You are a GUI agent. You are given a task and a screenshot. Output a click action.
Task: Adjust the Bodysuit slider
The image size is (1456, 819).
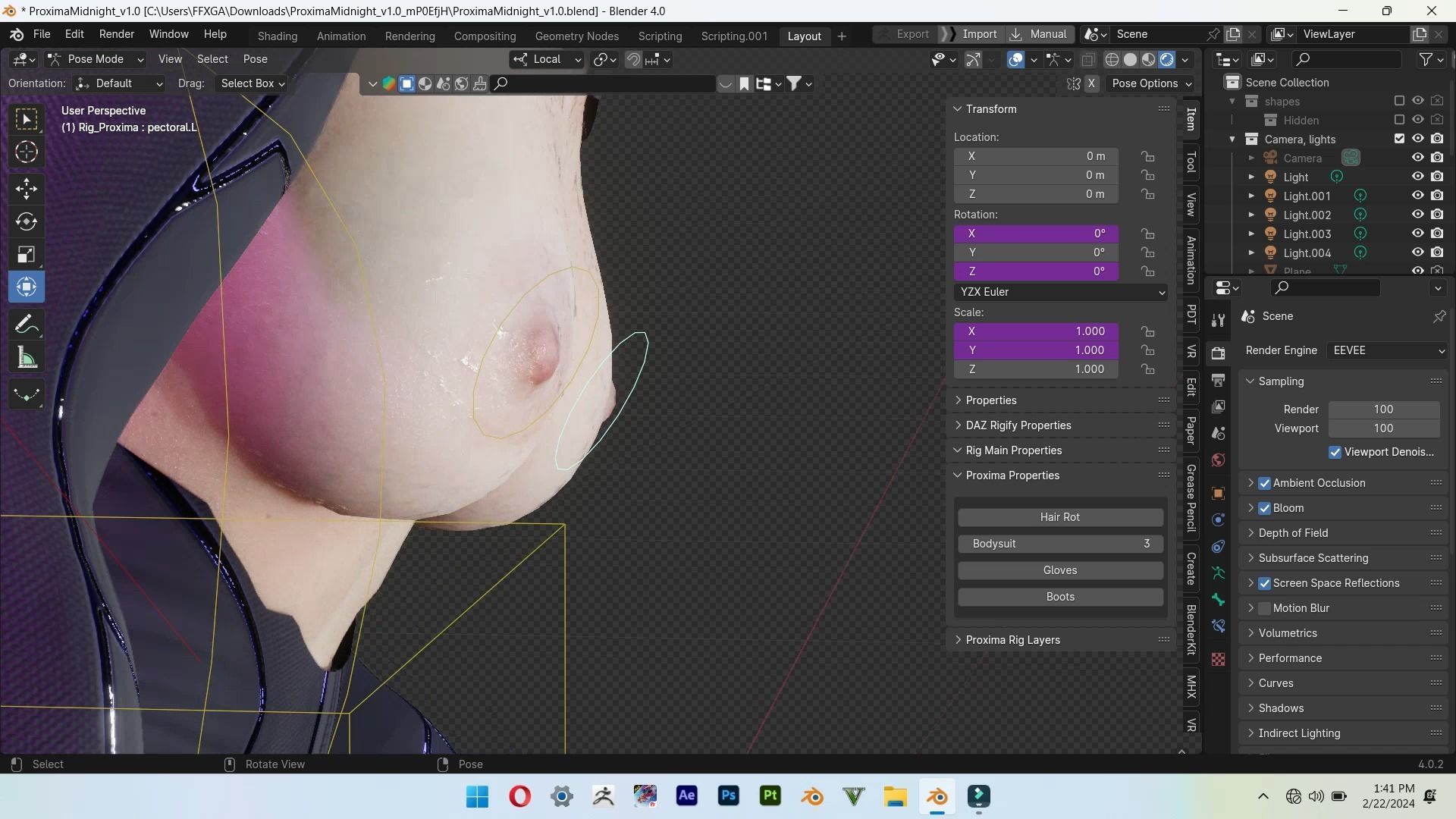[1059, 544]
